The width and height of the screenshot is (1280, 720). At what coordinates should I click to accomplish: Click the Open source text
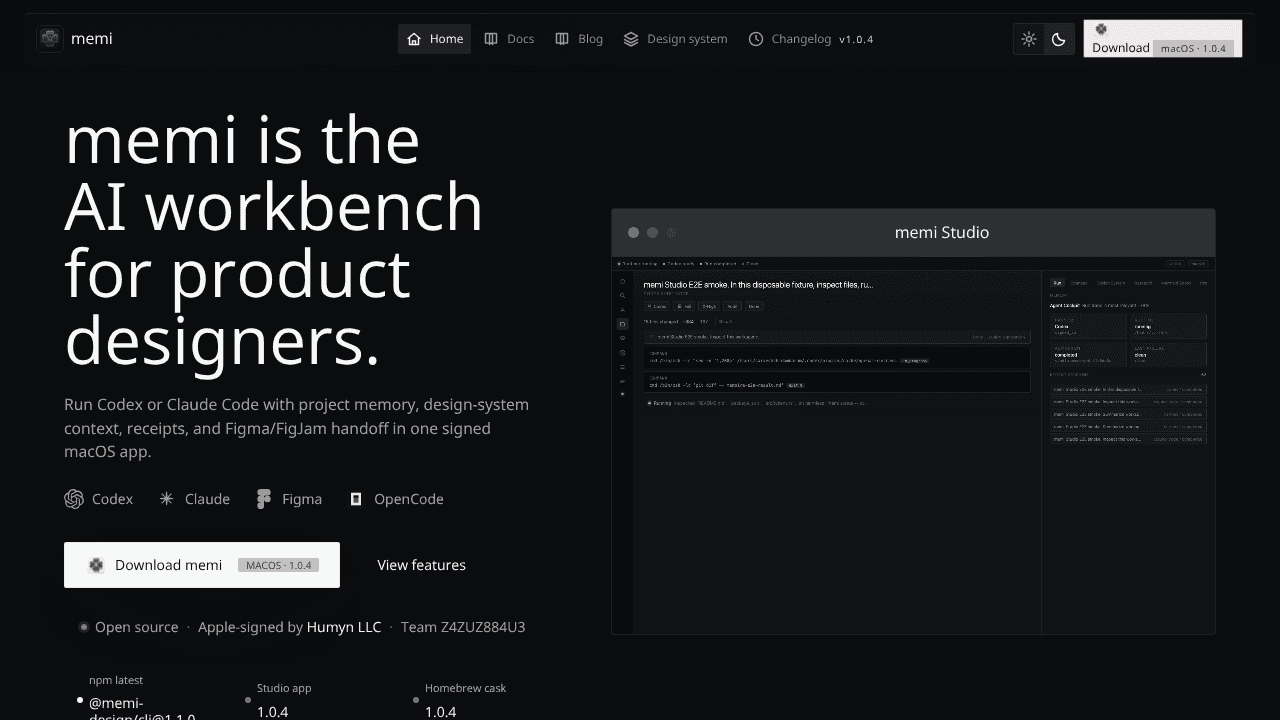(x=136, y=627)
